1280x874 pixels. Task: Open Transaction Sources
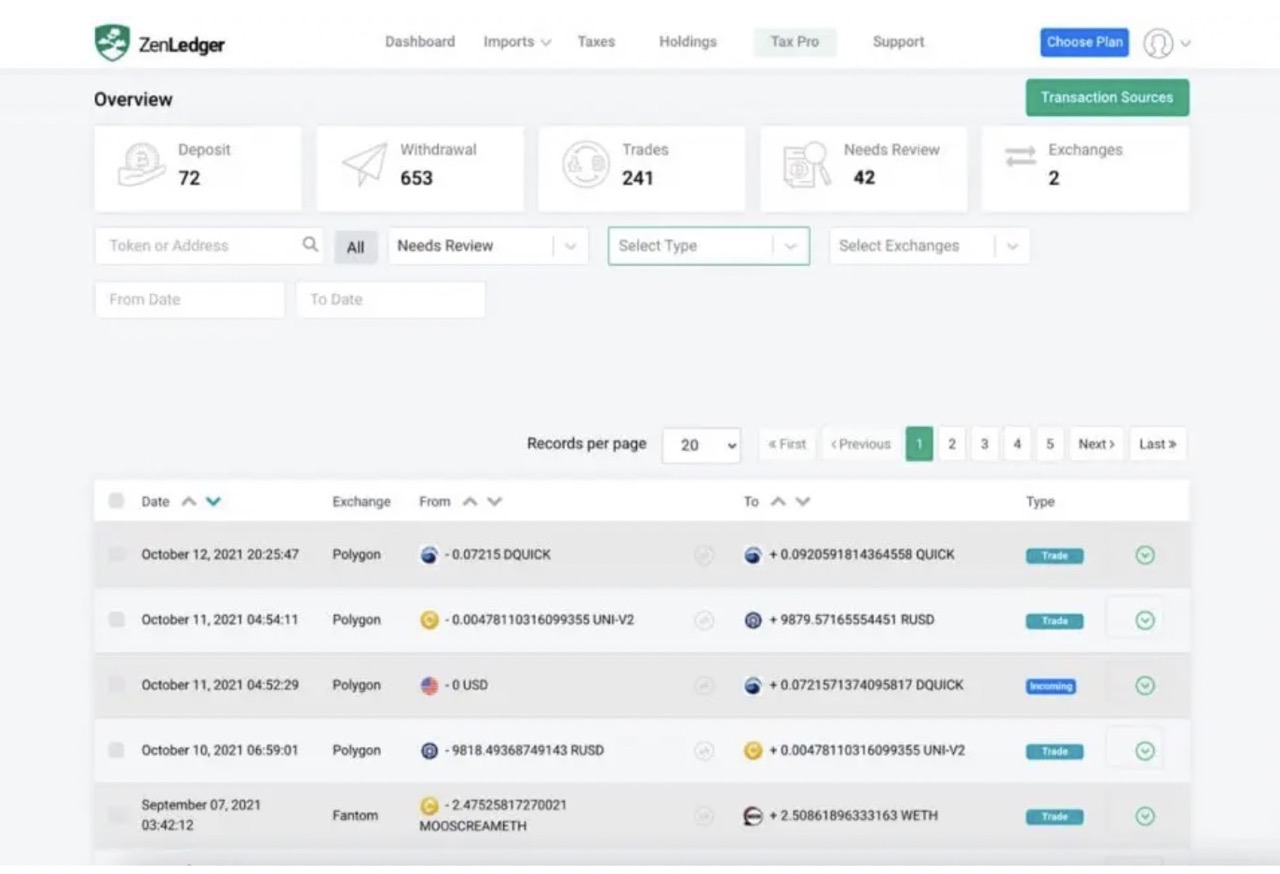pyautogui.click(x=1107, y=97)
